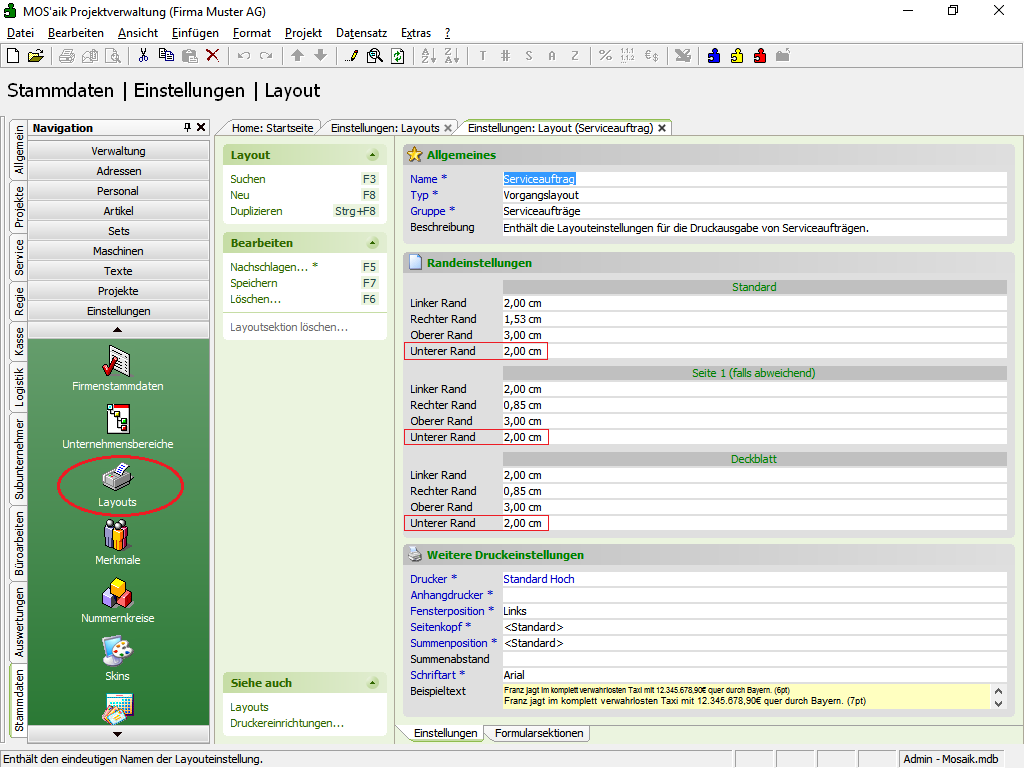Screen dimensions: 1024x768
Task: Click the Cut scissors icon
Action: pyautogui.click(x=143, y=56)
